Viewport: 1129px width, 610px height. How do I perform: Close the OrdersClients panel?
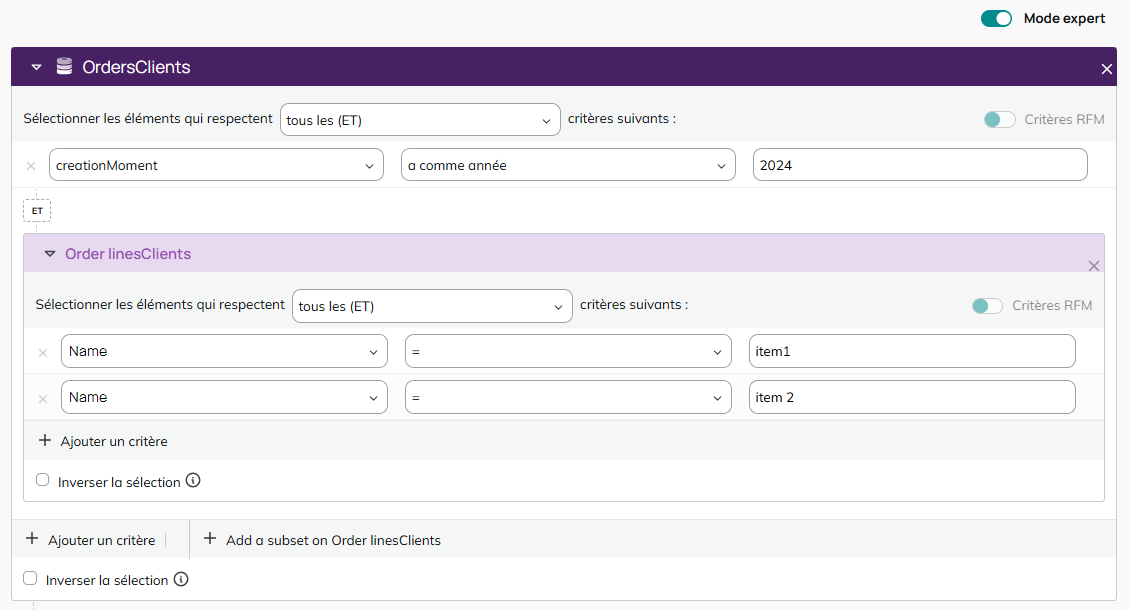(1107, 69)
